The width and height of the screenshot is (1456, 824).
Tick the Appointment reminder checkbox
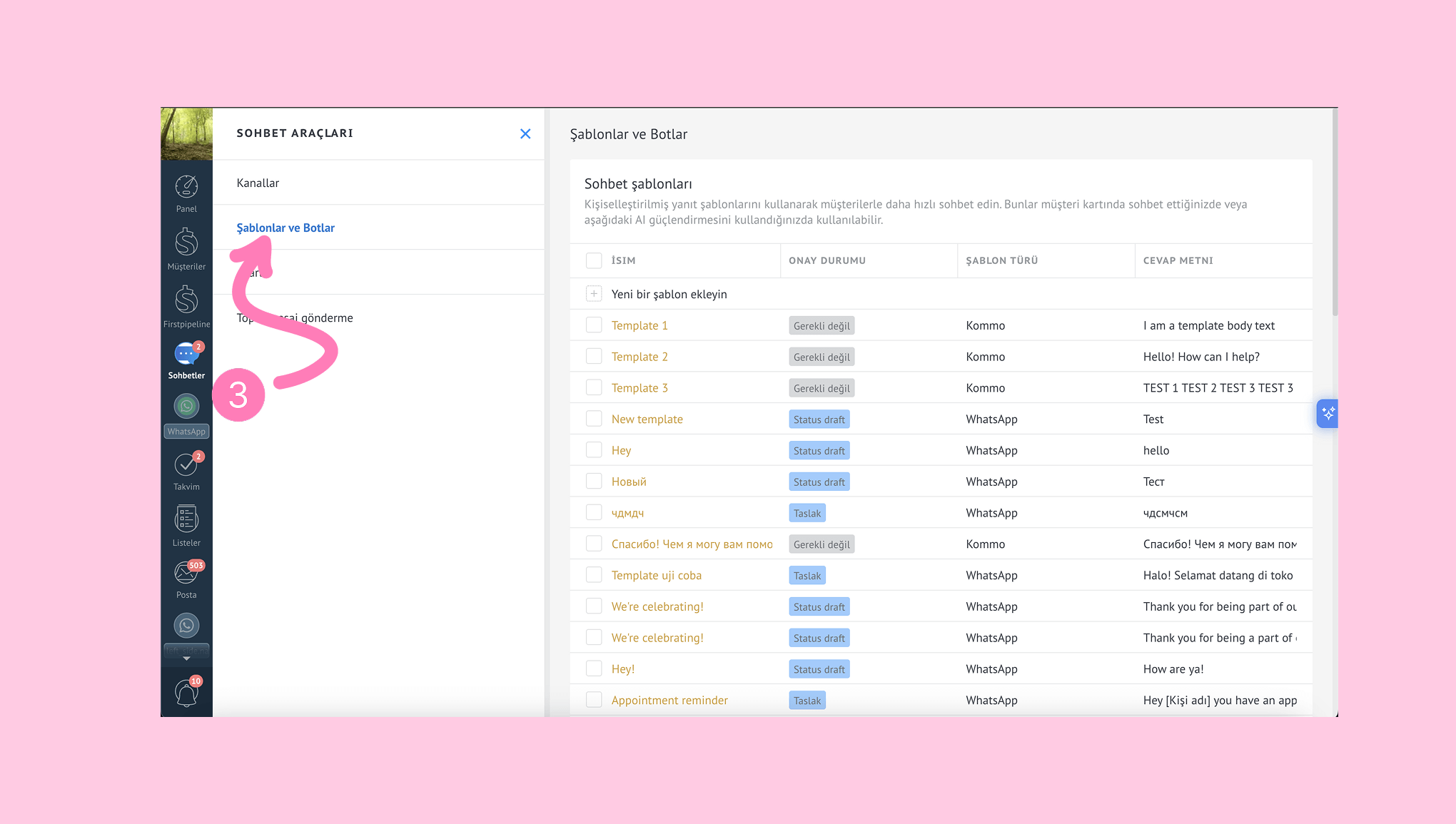coord(594,700)
